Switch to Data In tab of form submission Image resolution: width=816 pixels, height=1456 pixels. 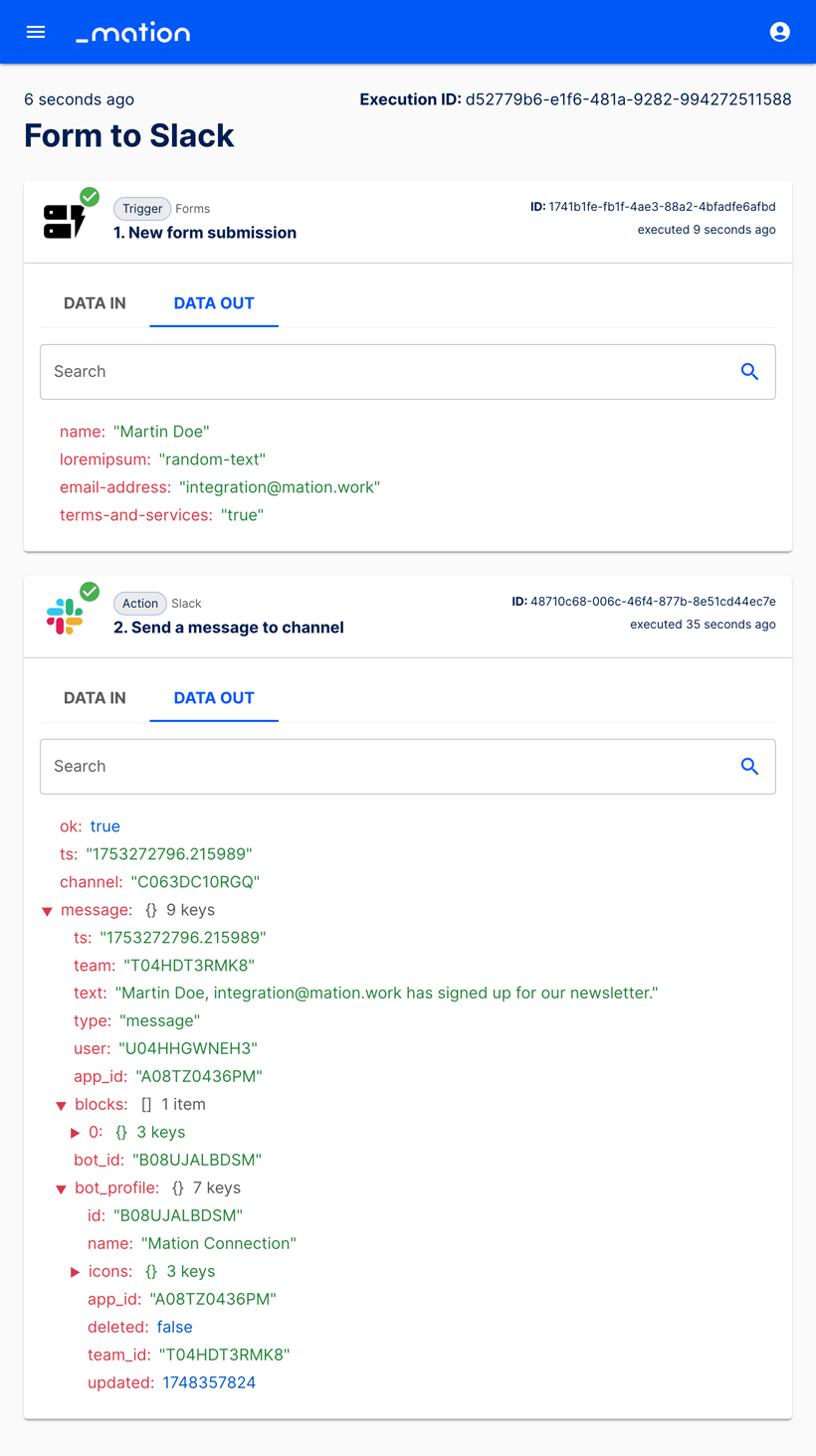95,303
